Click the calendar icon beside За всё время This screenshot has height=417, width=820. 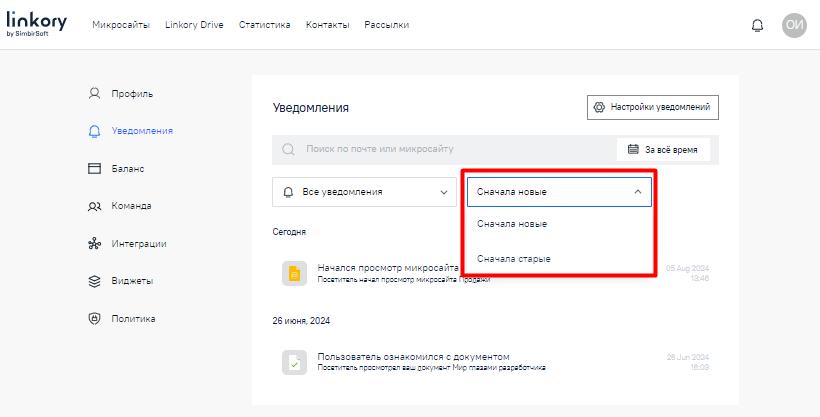[633, 149]
